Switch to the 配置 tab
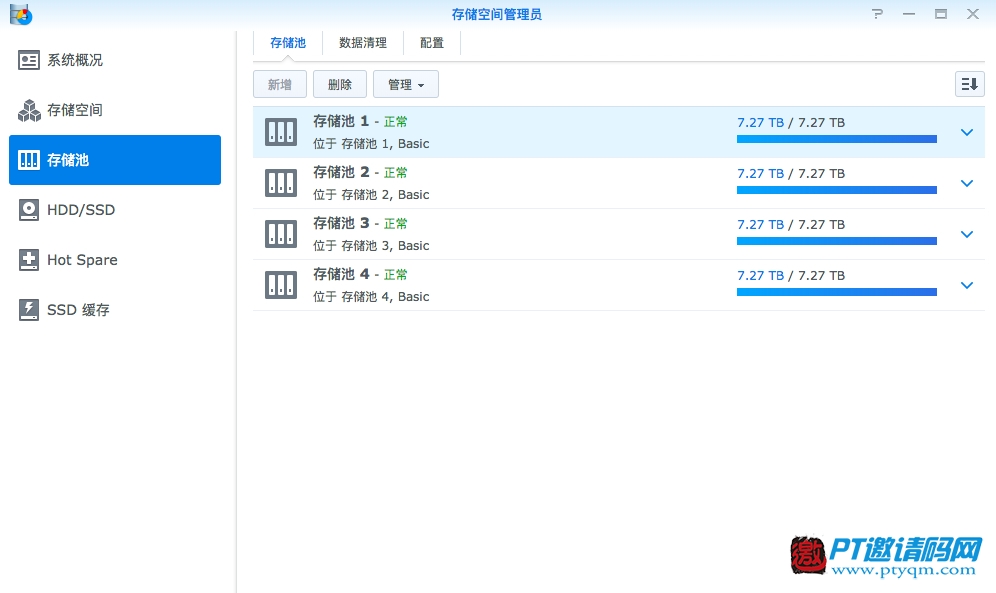 [x=432, y=43]
